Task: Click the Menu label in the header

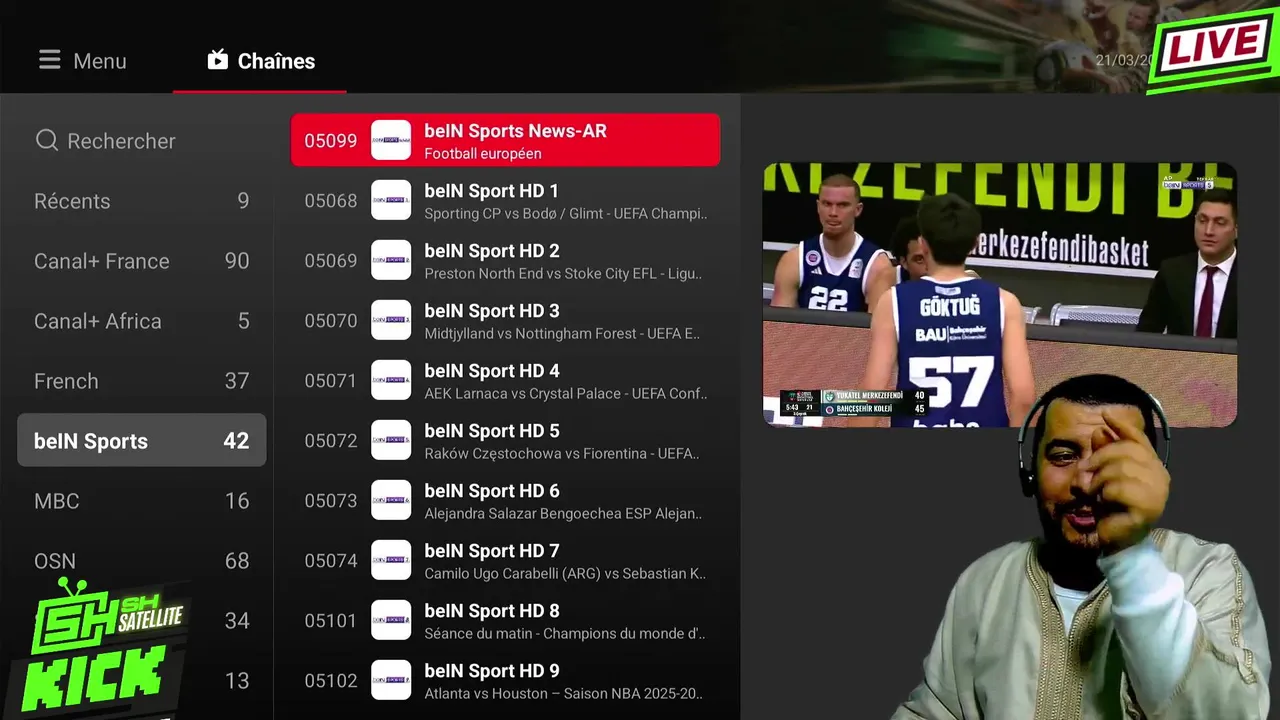Action: [100, 61]
